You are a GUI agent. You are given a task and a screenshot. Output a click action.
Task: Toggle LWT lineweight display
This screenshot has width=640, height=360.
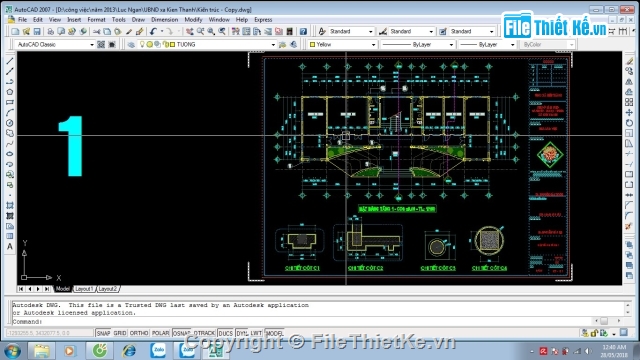256,333
